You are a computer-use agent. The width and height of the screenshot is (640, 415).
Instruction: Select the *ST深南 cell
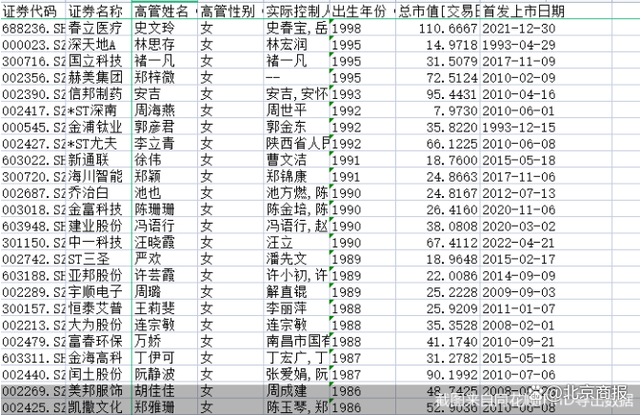[x=98, y=111]
